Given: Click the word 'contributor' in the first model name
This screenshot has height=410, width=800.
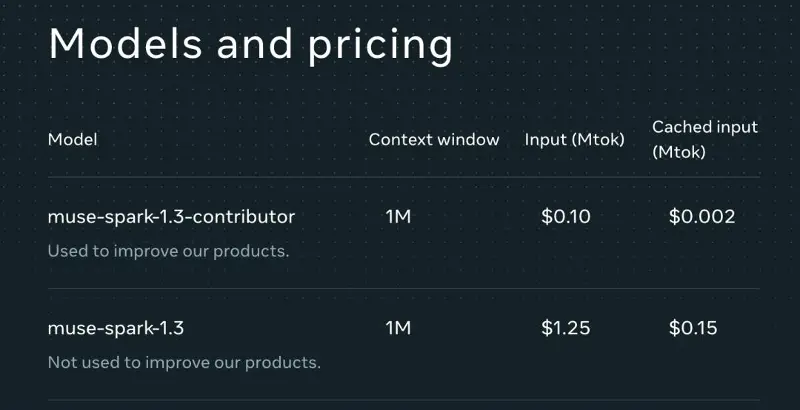Looking at the screenshot, I should 244,217.
